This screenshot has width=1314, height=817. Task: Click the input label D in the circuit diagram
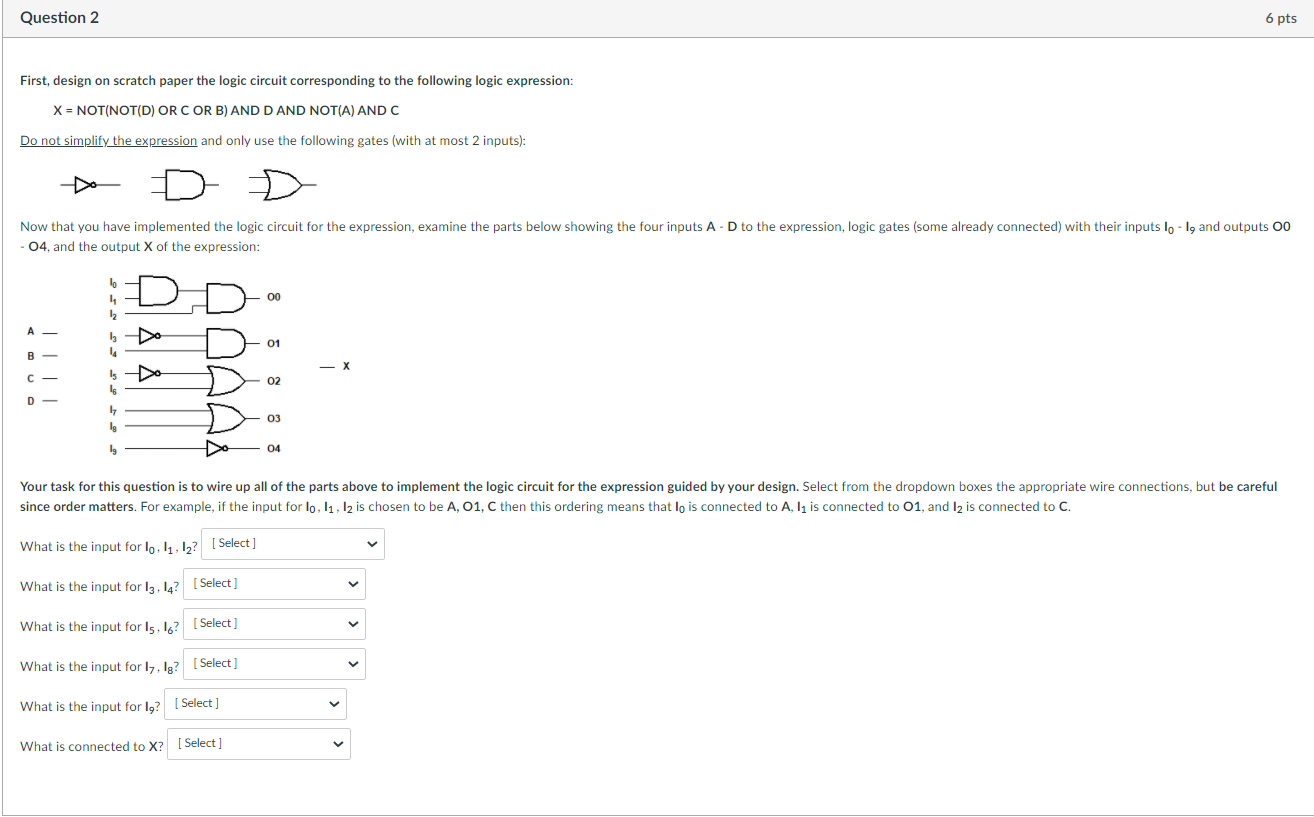(x=31, y=399)
